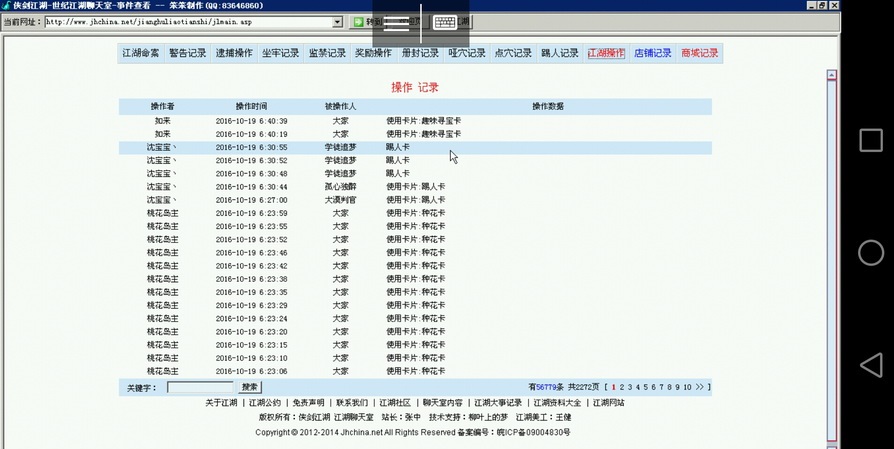Click 使用卡片:种花卡 in the 6:23:06 row

416,371
